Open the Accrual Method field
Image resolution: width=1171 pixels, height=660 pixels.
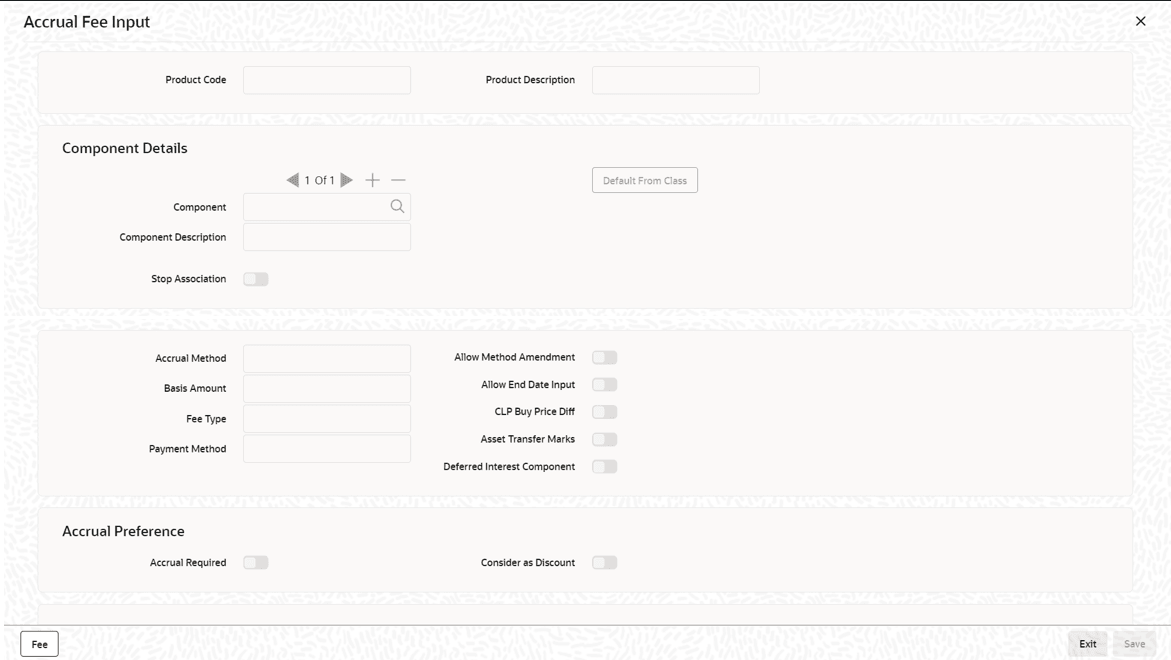click(327, 358)
